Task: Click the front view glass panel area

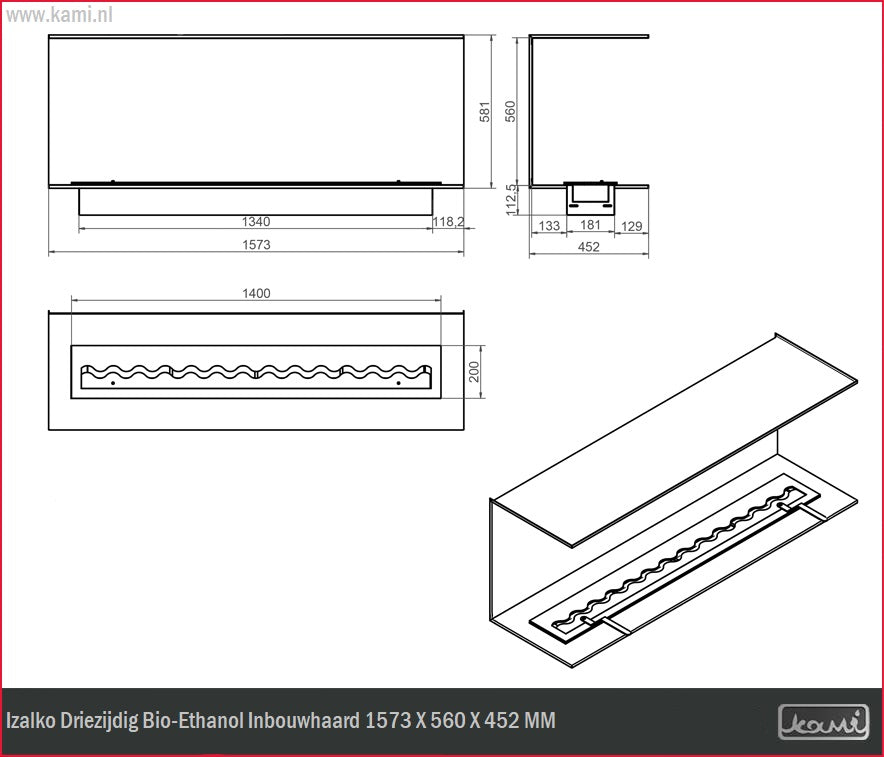Action: coord(256,110)
